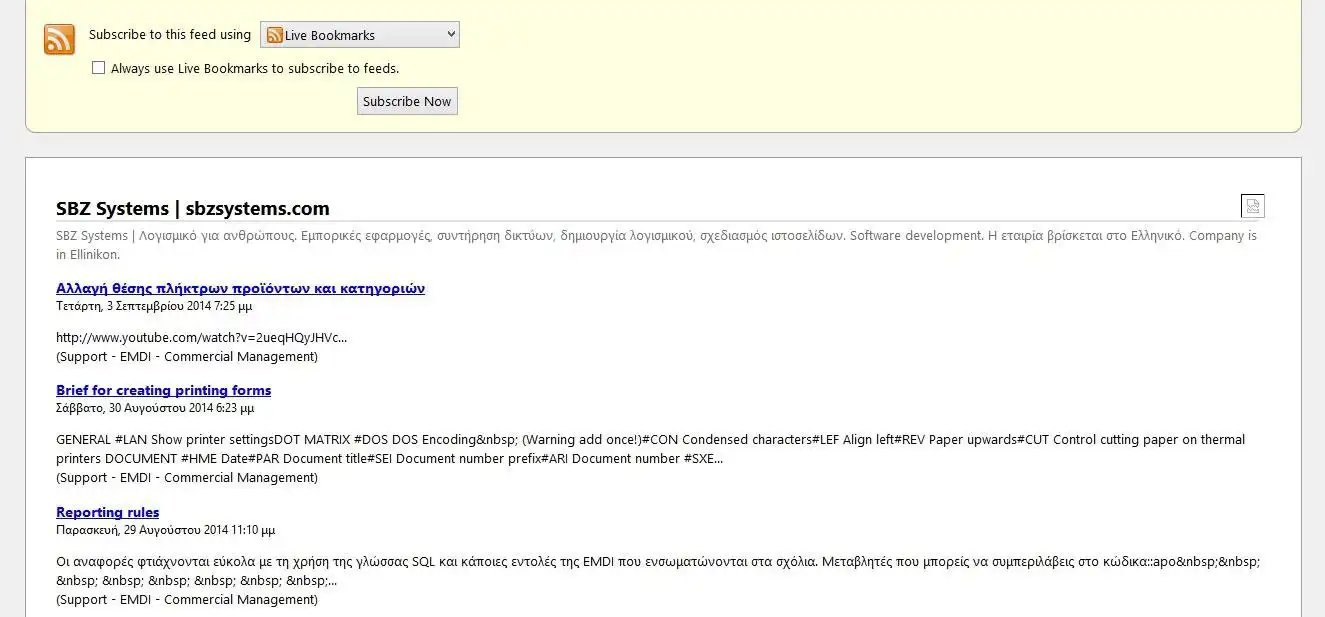Open the Reporting rules article link
The height and width of the screenshot is (617, 1325).
pos(107,512)
